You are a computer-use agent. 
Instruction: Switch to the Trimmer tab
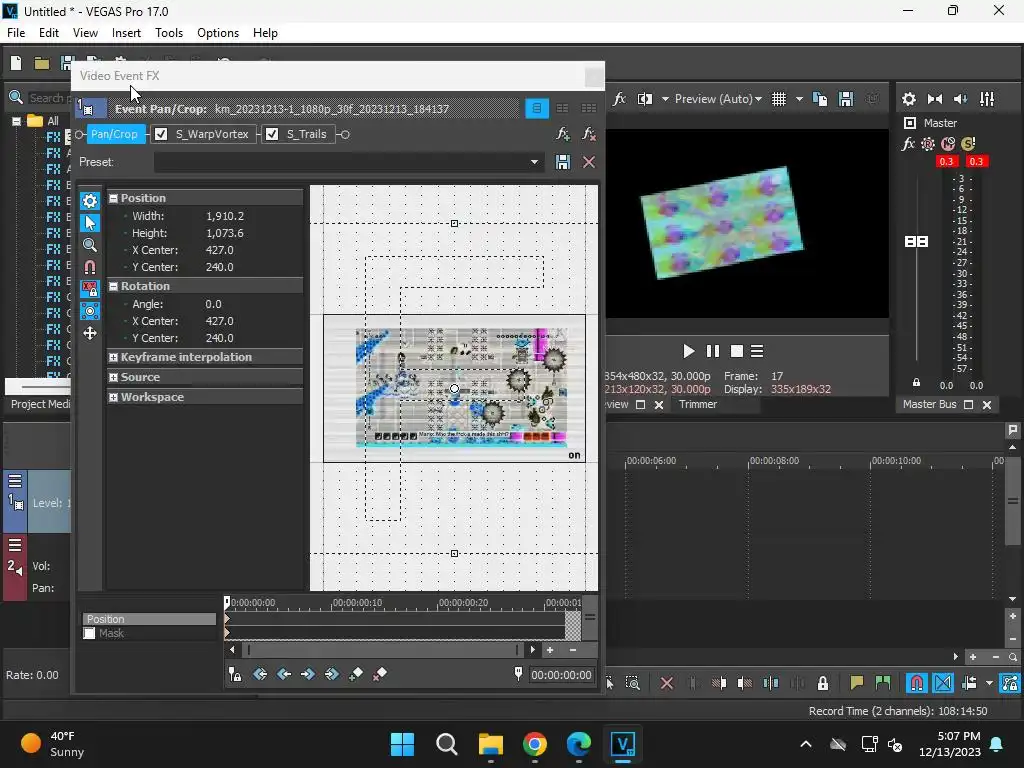point(697,404)
